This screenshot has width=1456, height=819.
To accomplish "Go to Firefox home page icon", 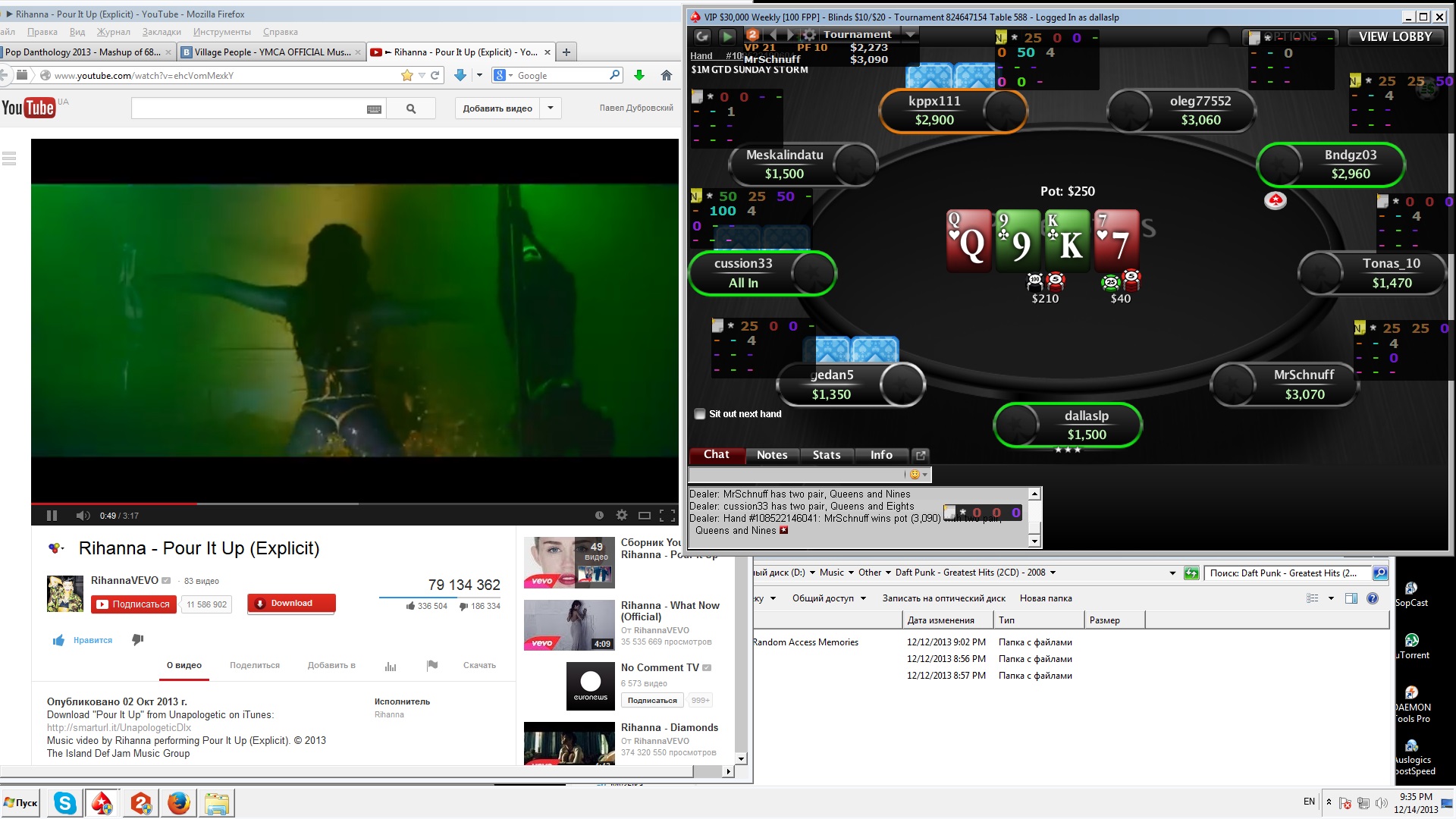I will (x=667, y=75).
